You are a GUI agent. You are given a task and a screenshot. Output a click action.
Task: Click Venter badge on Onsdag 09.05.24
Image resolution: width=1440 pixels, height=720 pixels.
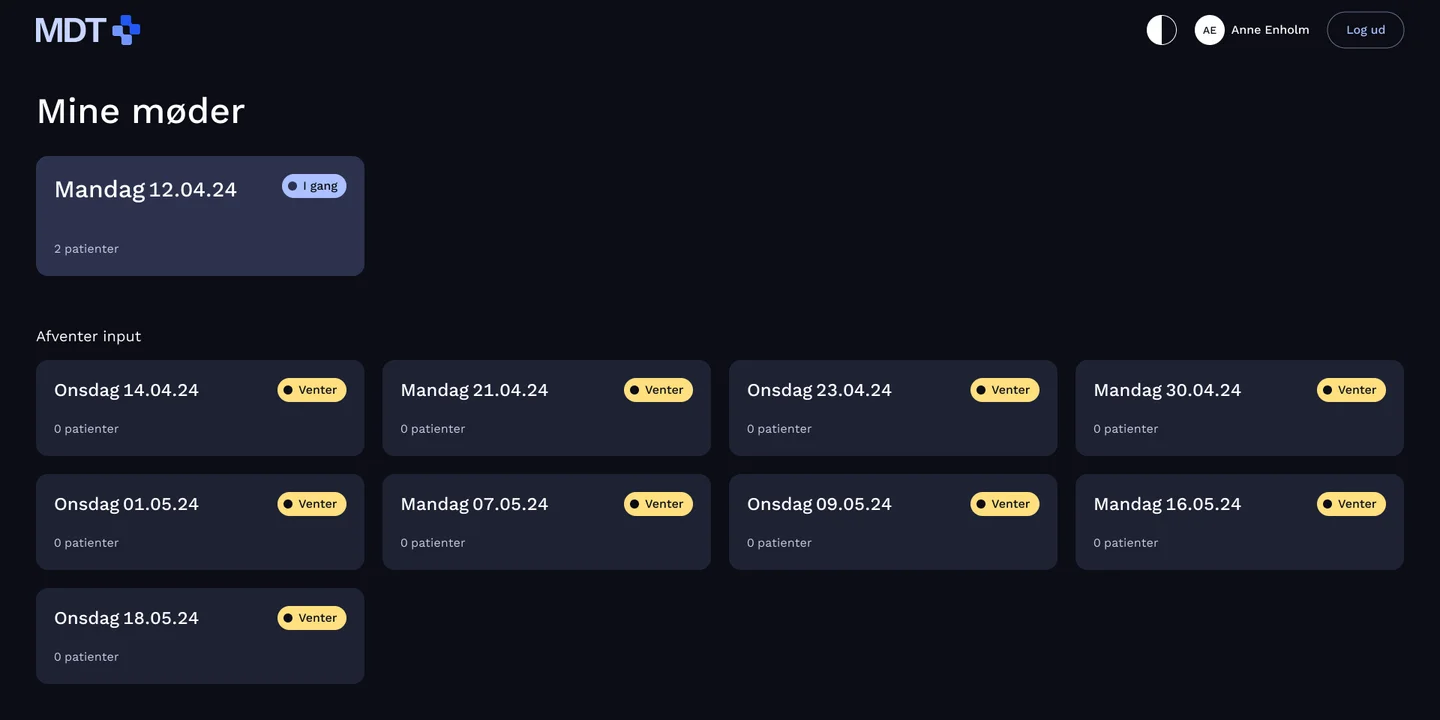1005,504
